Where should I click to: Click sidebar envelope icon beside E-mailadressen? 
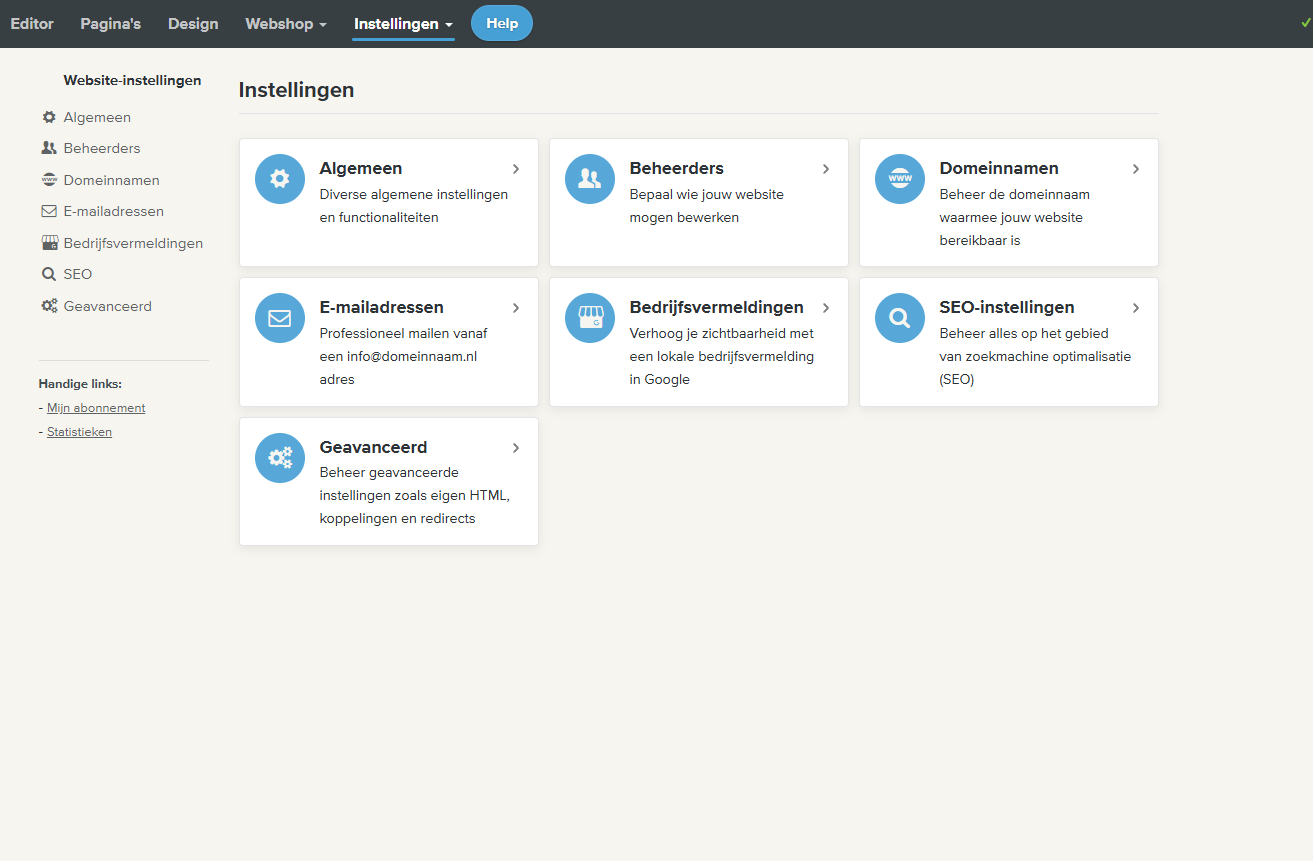[x=49, y=211]
